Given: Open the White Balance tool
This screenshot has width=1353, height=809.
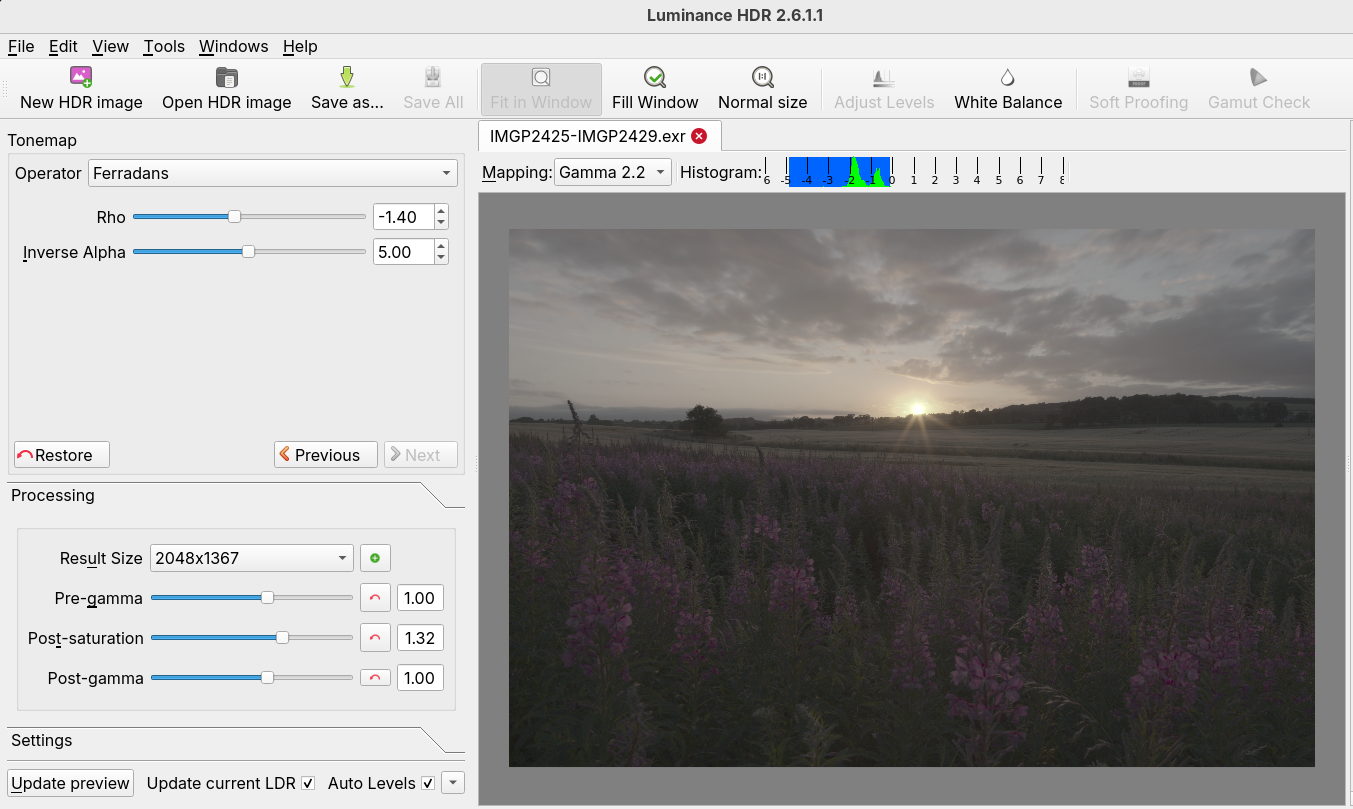Looking at the screenshot, I should pos(1008,78).
